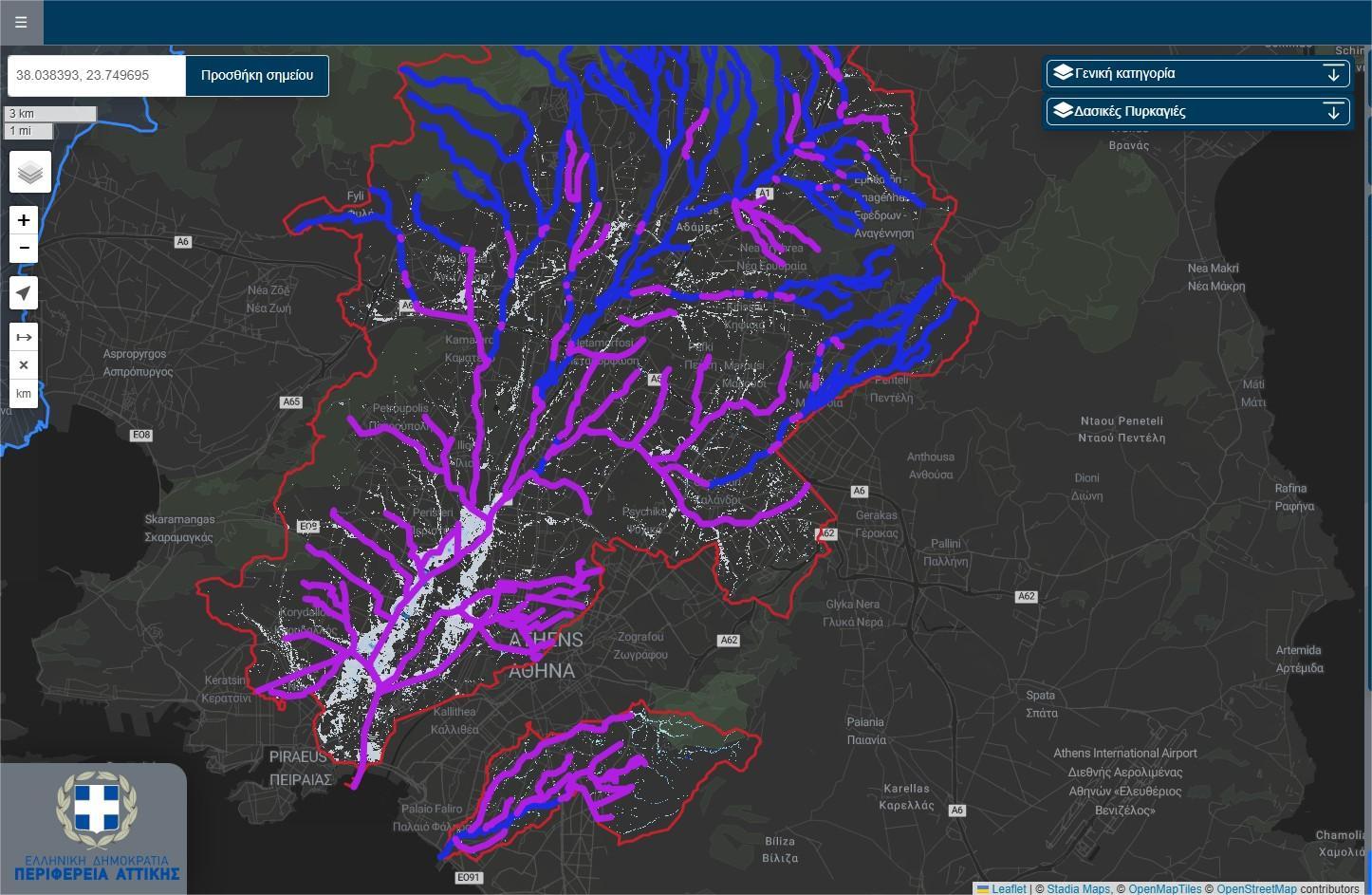The height and width of the screenshot is (895, 1372).
Task: Open the base map layers control
Action: [30, 172]
